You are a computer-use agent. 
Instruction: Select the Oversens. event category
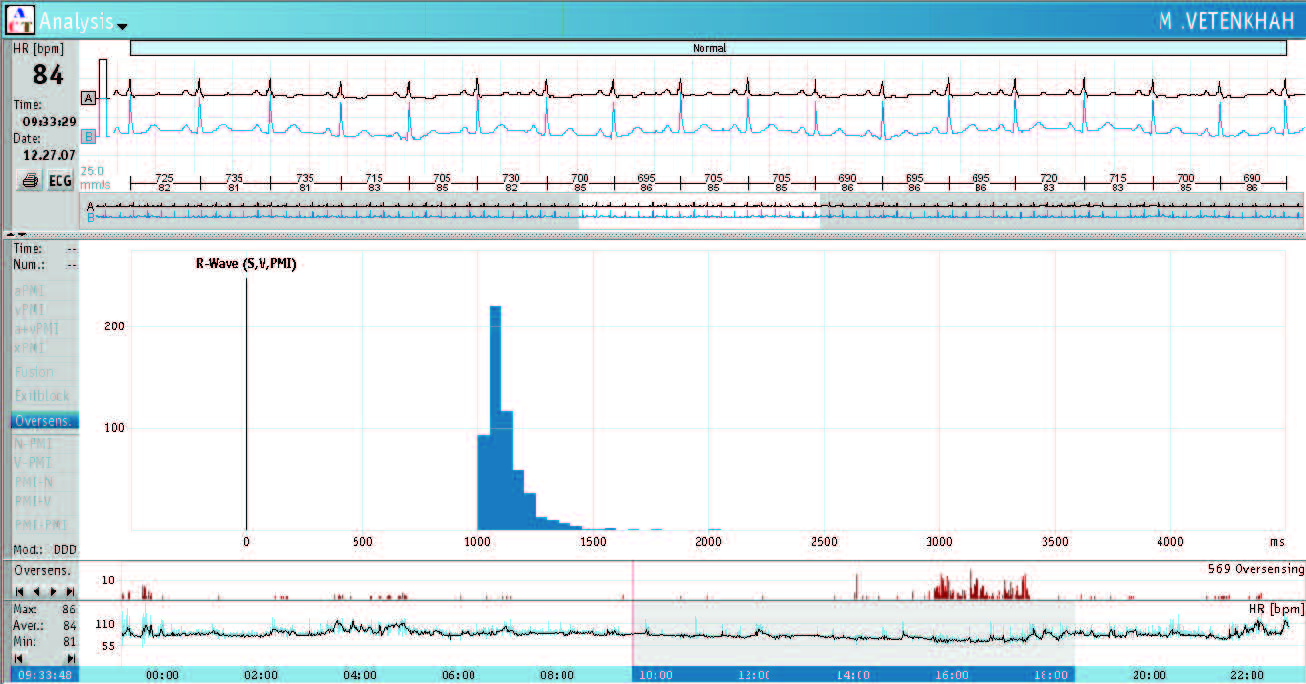click(44, 421)
